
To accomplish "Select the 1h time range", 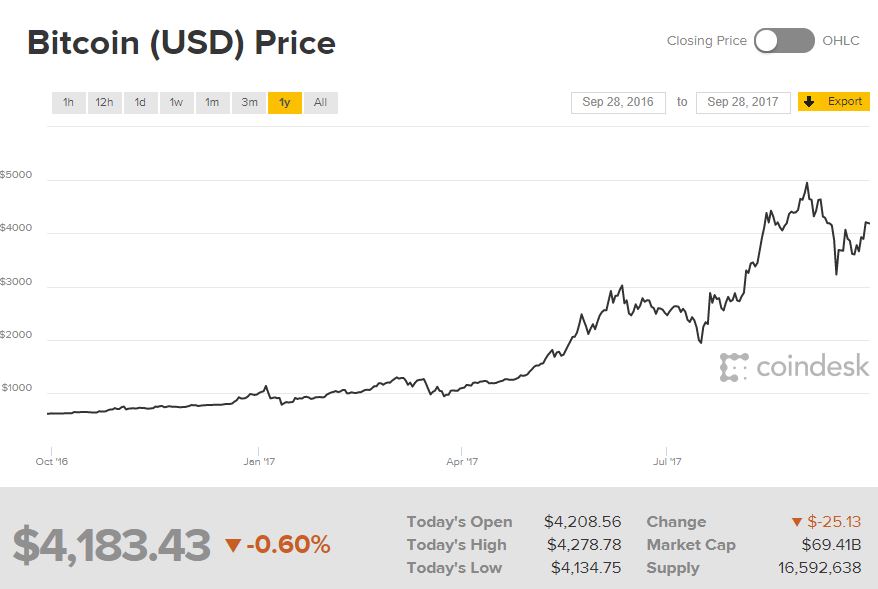I will coord(68,102).
